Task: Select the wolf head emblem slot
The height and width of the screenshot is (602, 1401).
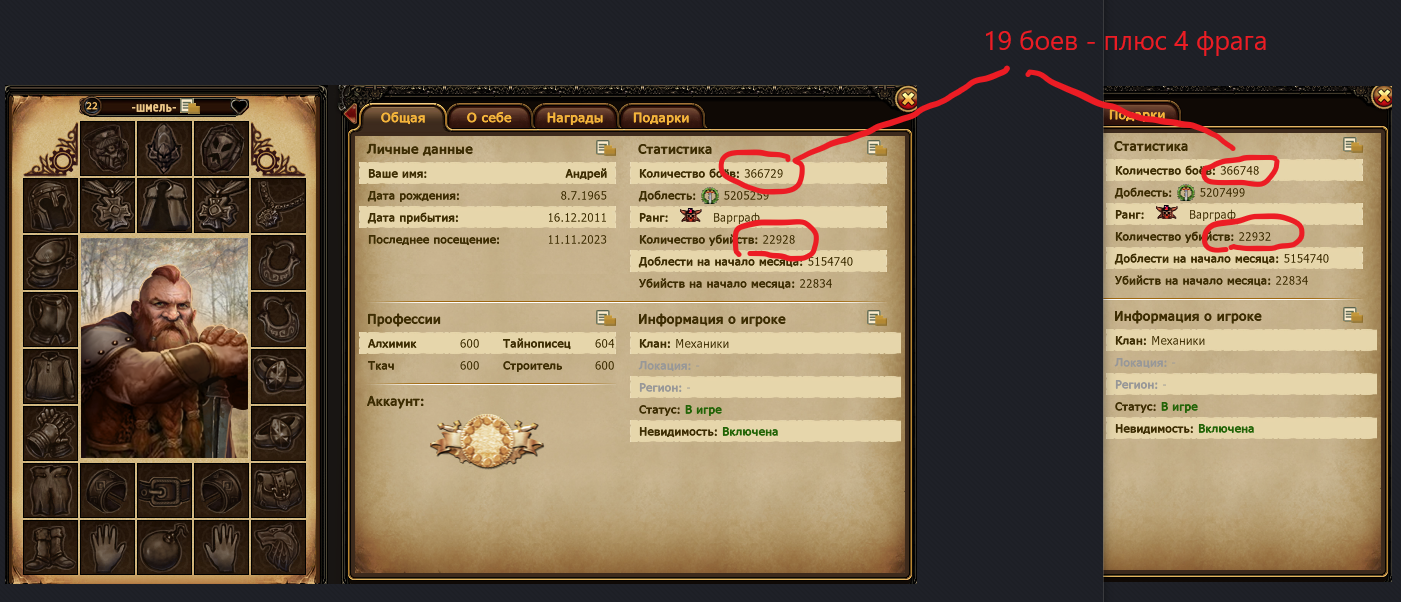Action: click(278, 547)
